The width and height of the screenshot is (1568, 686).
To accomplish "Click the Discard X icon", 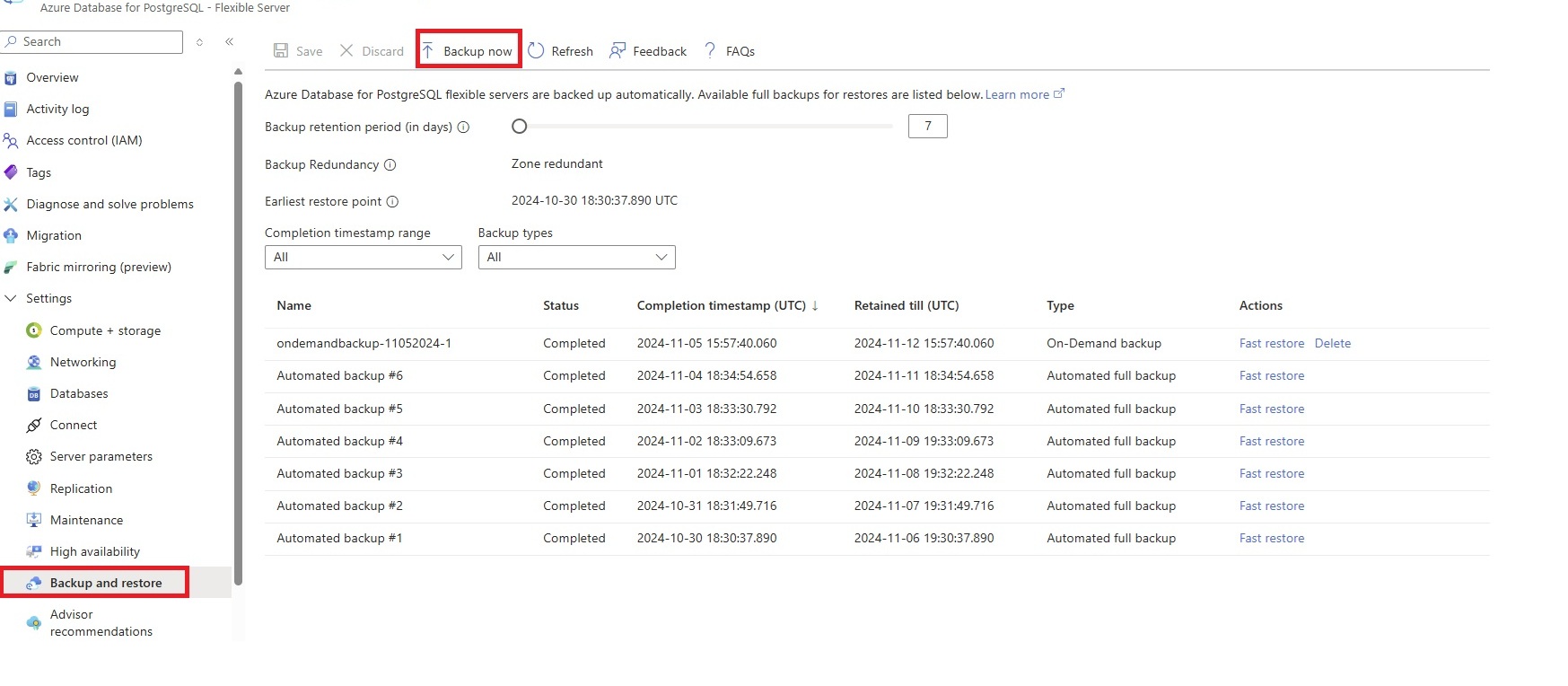I will pos(346,51).
